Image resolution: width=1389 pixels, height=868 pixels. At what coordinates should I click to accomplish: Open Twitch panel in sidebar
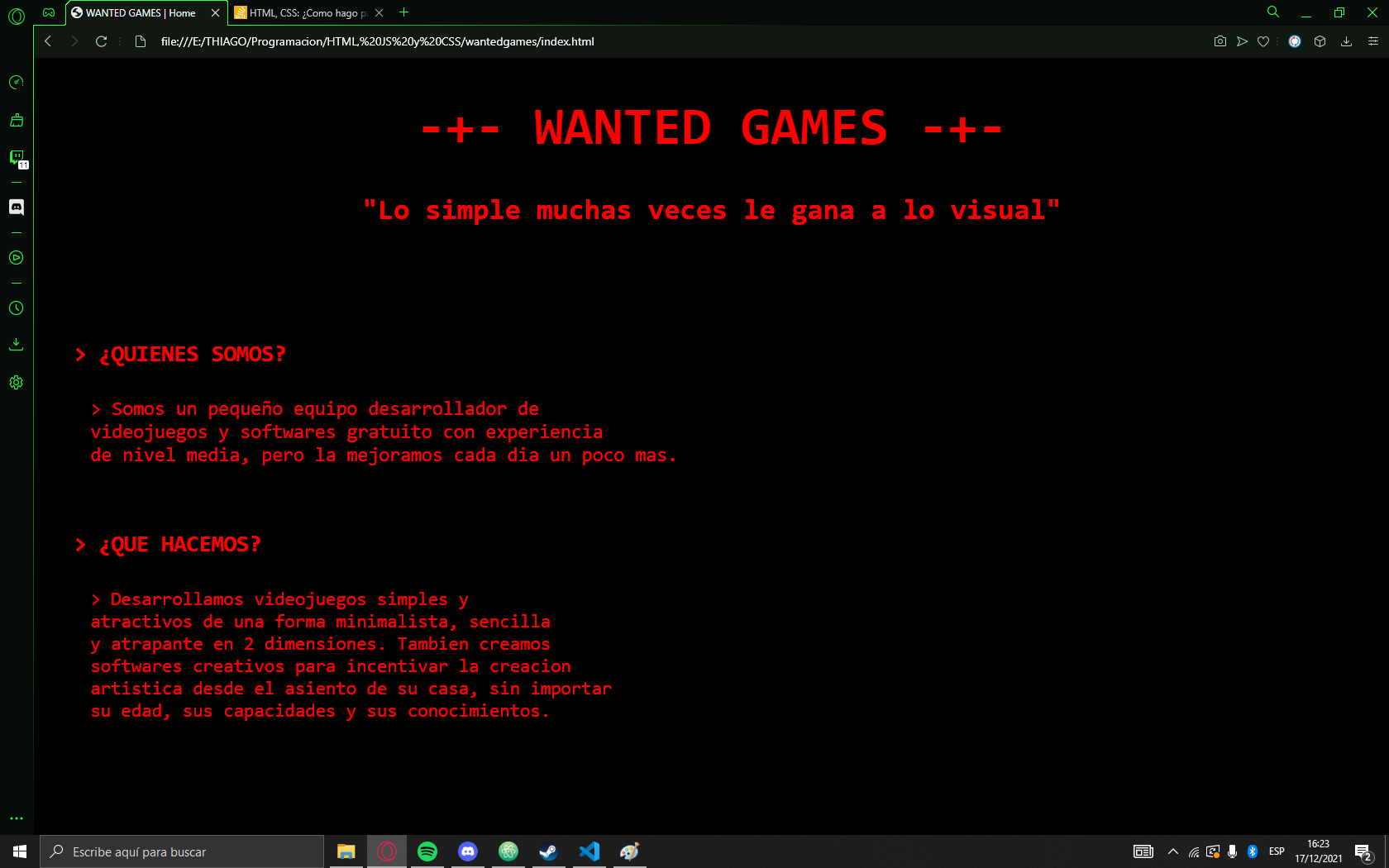(x=17, y=157)
